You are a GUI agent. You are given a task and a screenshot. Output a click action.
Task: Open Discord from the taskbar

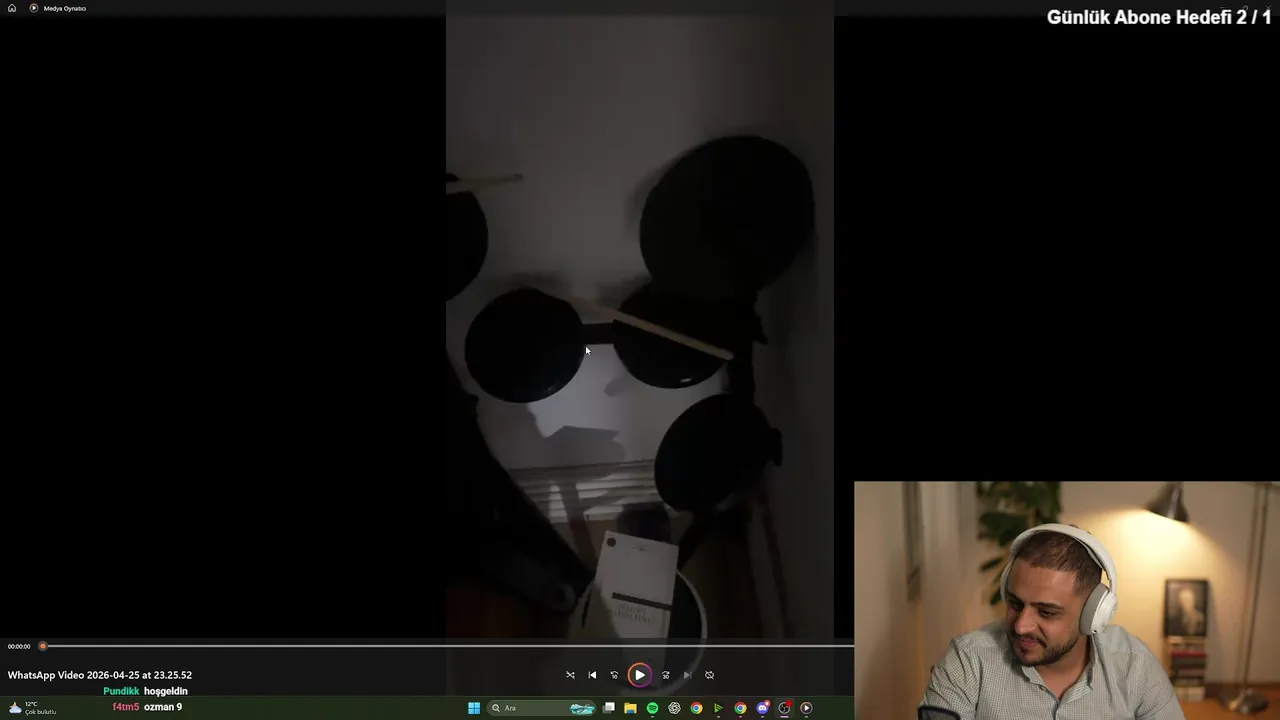[762, 708]
